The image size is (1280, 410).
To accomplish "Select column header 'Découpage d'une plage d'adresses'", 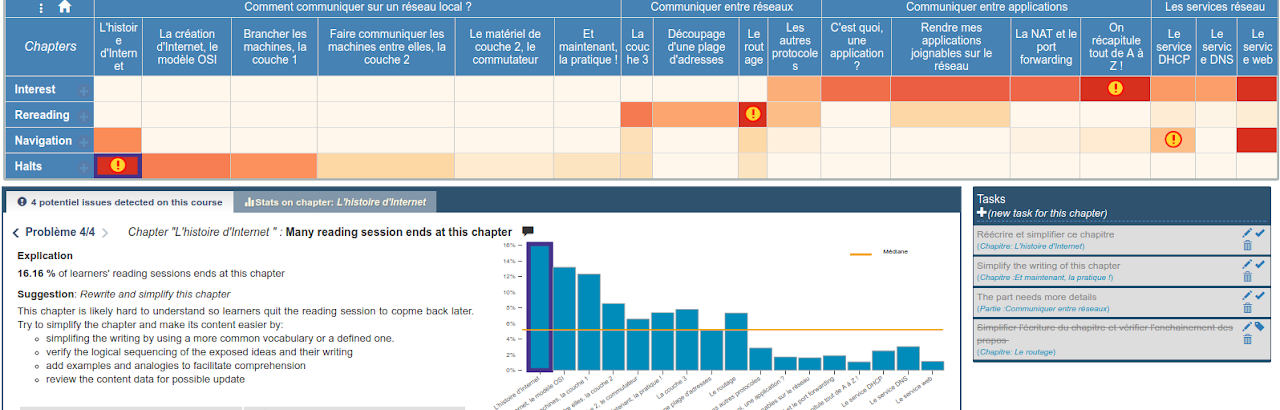I will pos(696,46).
